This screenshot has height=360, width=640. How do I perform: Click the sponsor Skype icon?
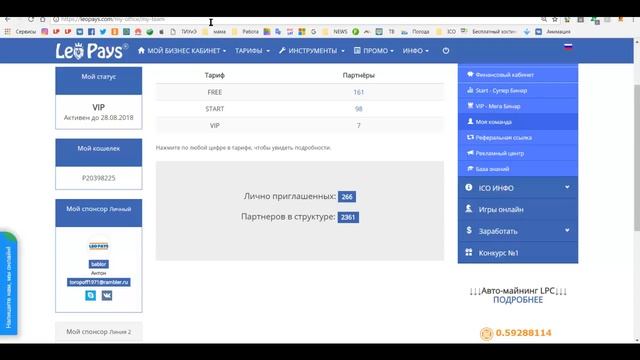click(91, 295)
